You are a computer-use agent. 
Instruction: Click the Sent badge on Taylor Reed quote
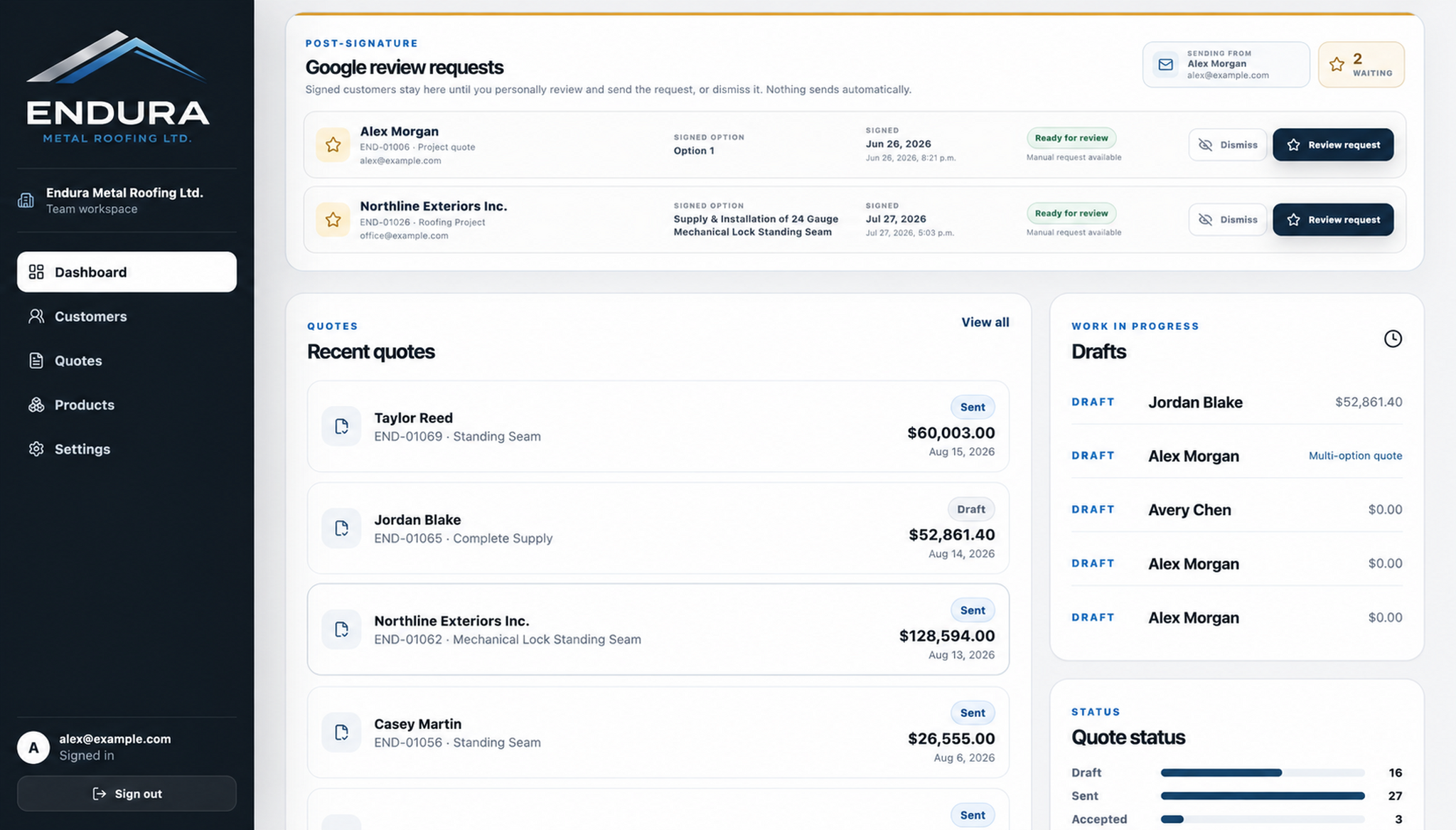pos(973,407)
